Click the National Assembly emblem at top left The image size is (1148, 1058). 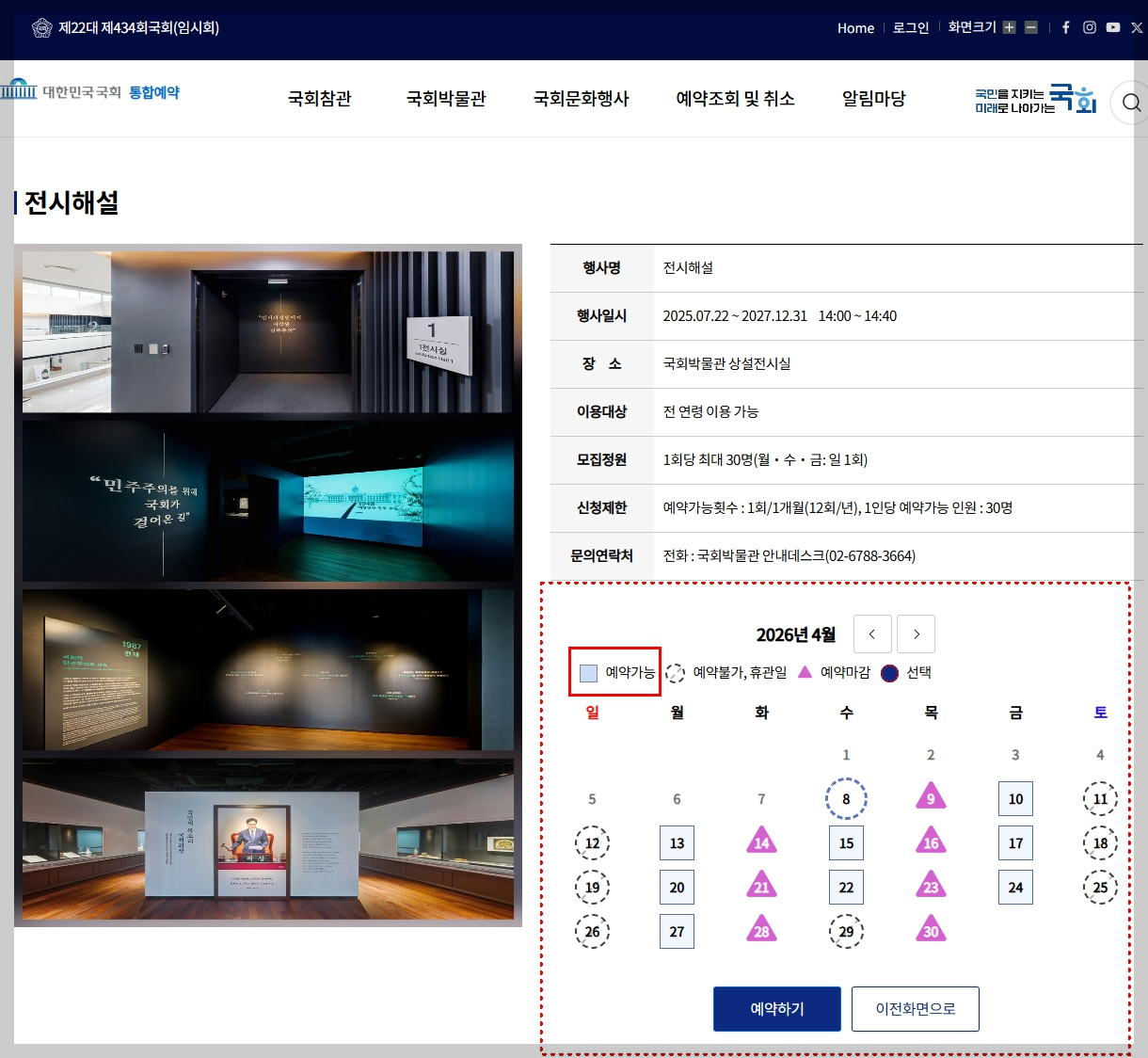[x=41, y=27]
